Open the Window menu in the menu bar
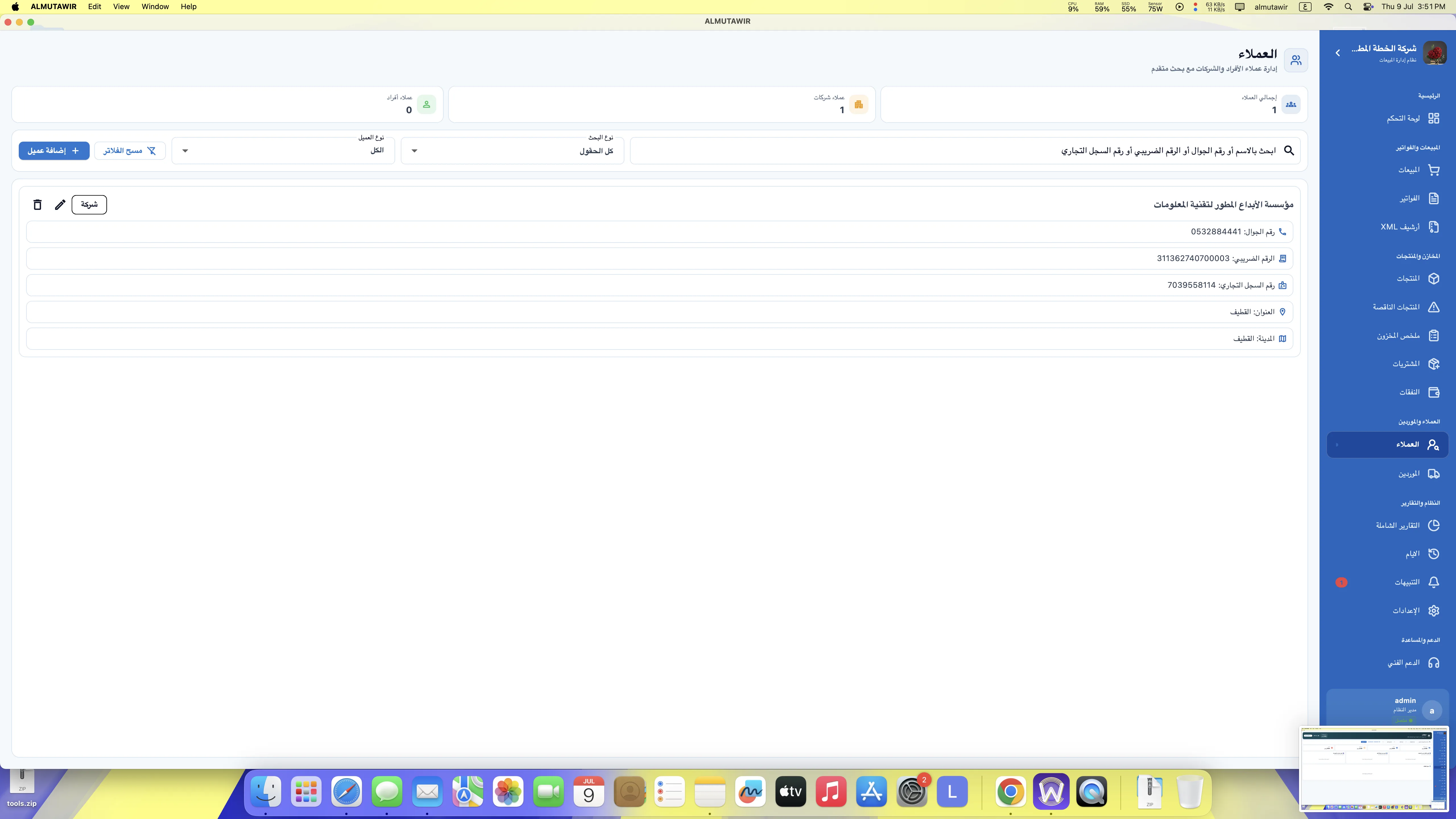The image size is (1456, 819). click(155, 7)
